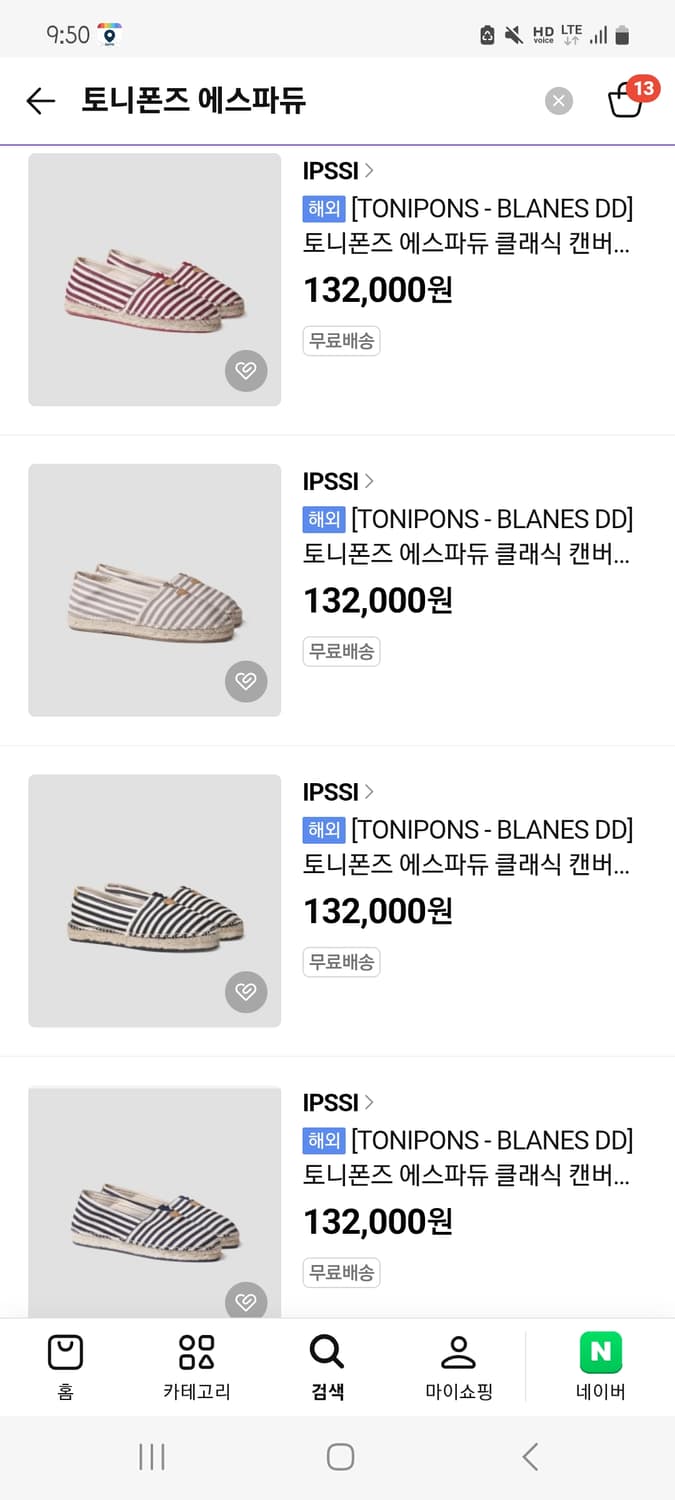Screen dimensions: 675x1500
Task: Open the 무료배송 free shipping tag on the top product
Action: [341, 340]
